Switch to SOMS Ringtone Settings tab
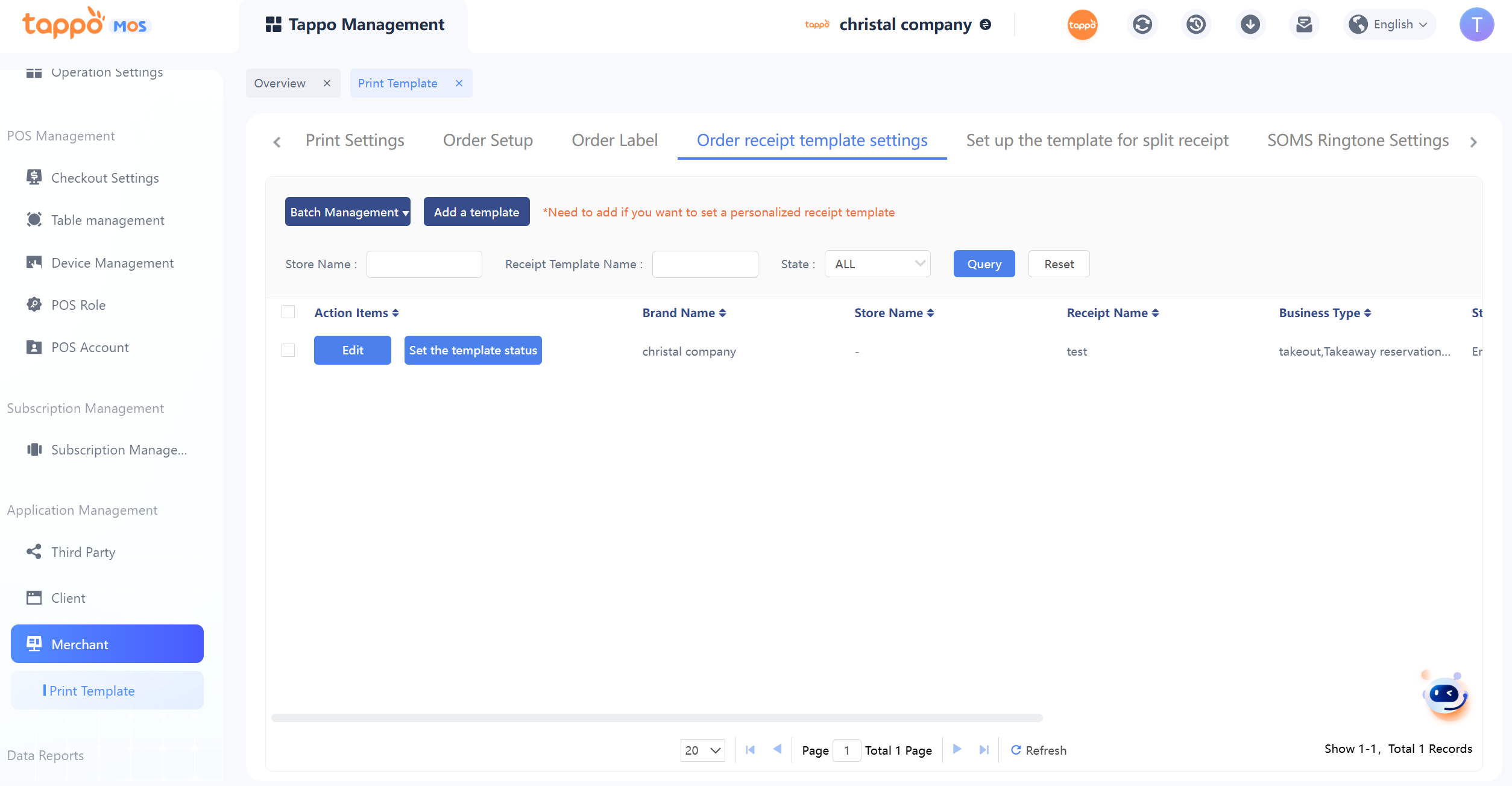1512x786 pixels. pos(1358,140)
